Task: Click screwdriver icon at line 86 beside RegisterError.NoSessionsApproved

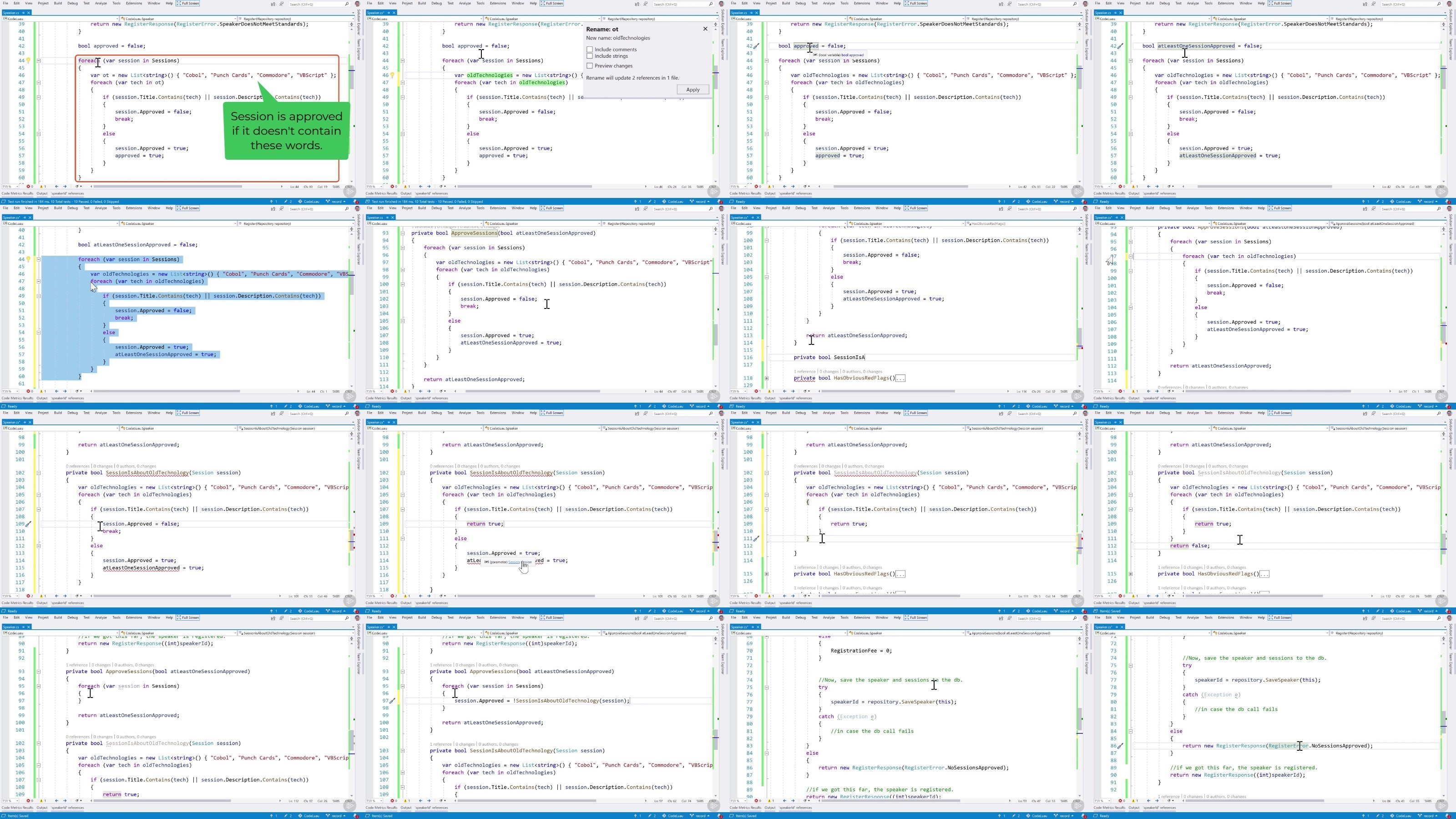Action: (1120, 746)
